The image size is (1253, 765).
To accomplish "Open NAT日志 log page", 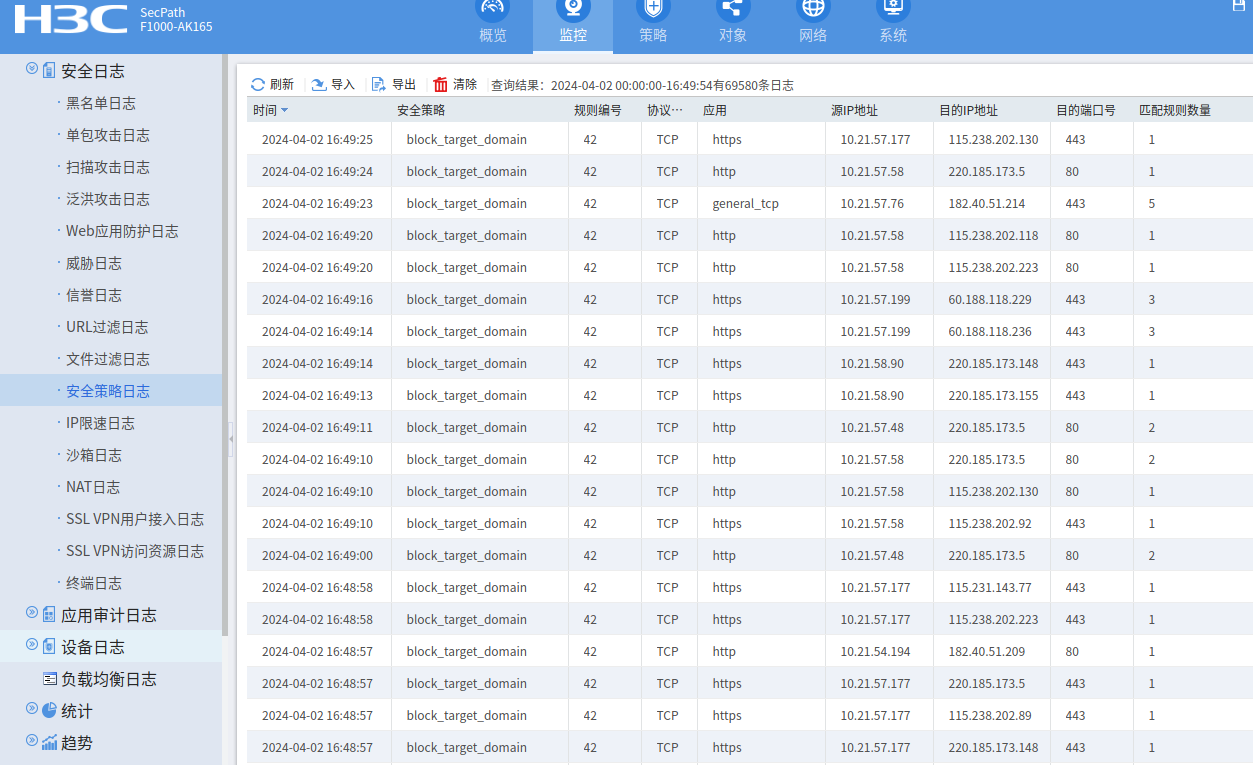I will [x=93, y=487].
